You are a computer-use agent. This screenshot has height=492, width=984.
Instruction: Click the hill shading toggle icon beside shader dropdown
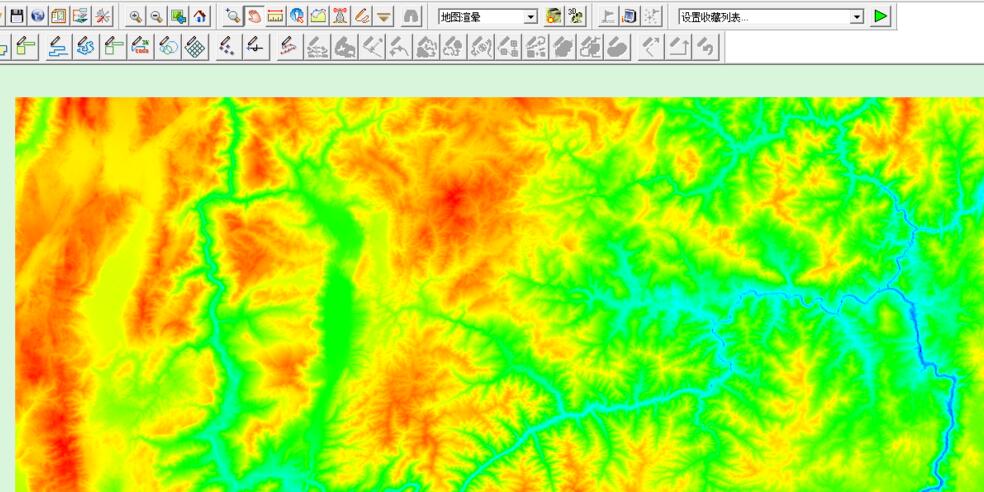coord(554,16)
